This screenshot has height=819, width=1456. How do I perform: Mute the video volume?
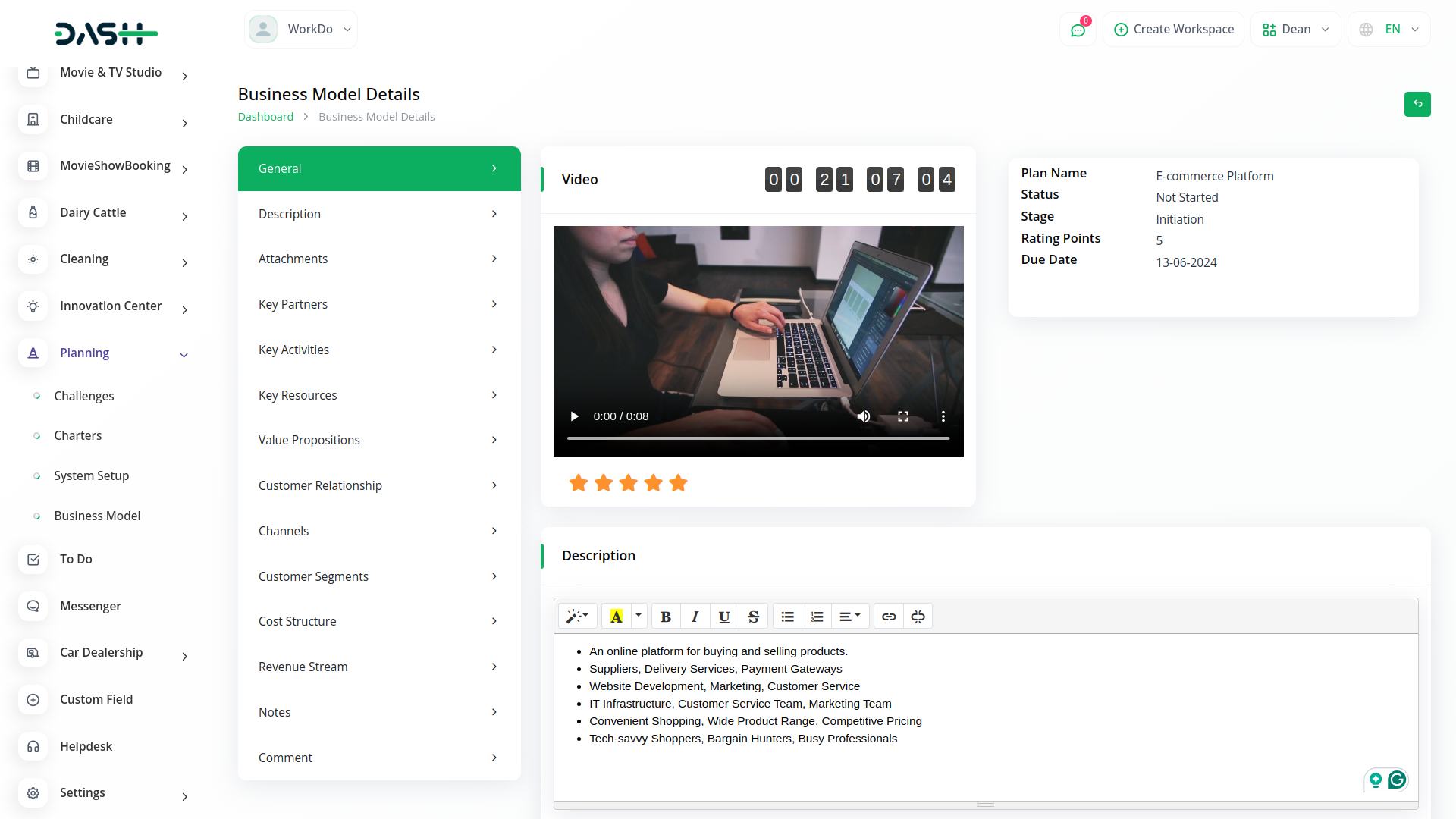pos(864,416)
